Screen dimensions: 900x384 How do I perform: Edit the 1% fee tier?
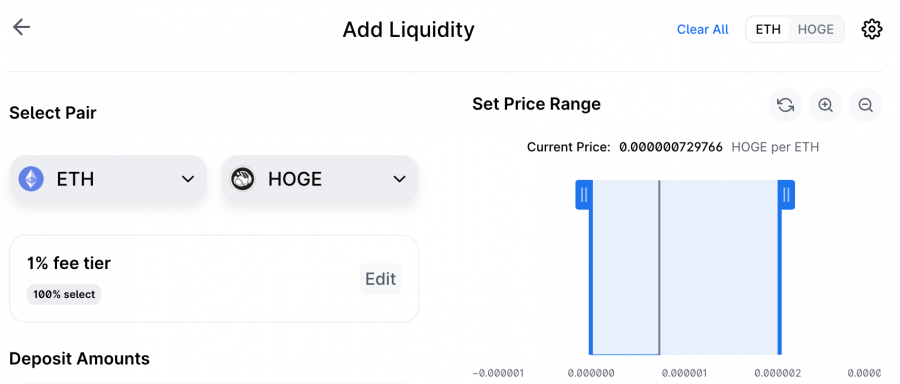(x=381, y=279)
